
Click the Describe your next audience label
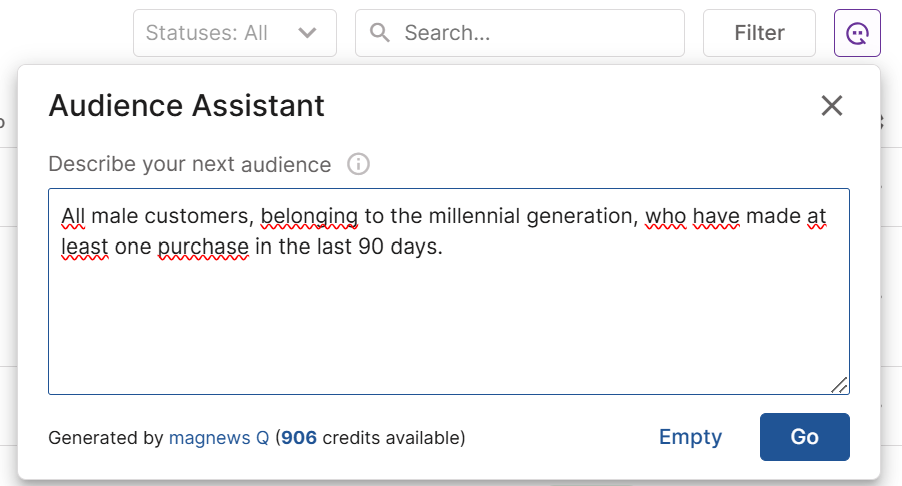pos(190,164)
